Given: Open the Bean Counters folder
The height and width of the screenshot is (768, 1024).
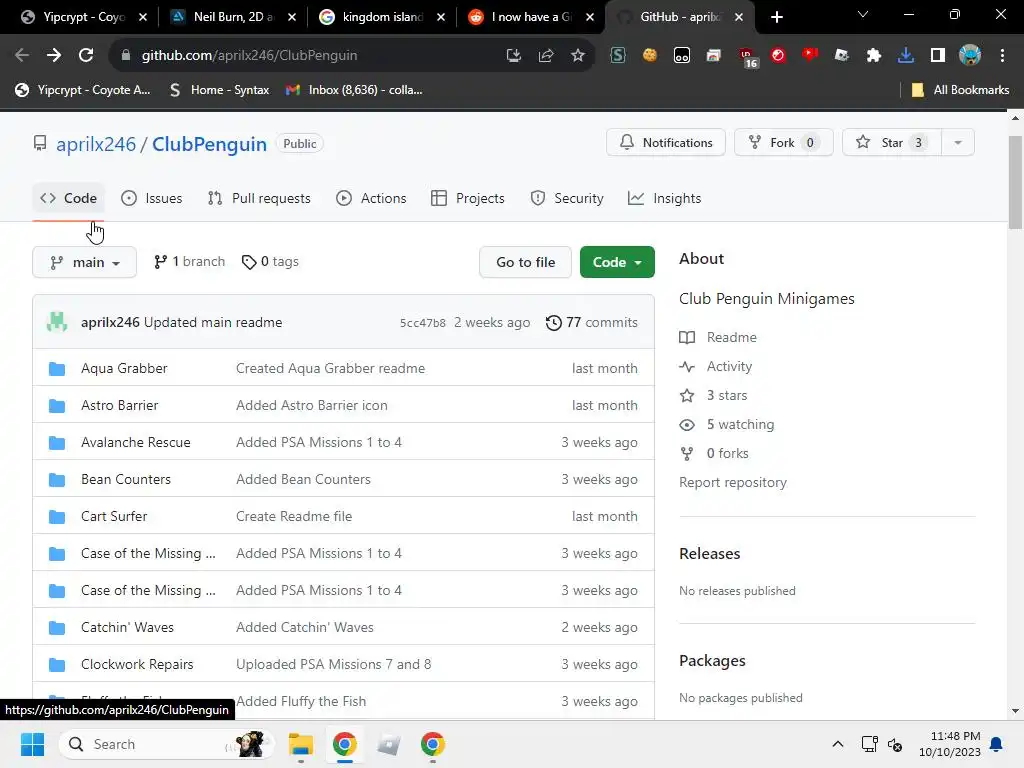Looking at the screenshot, I should coord(125,479).
